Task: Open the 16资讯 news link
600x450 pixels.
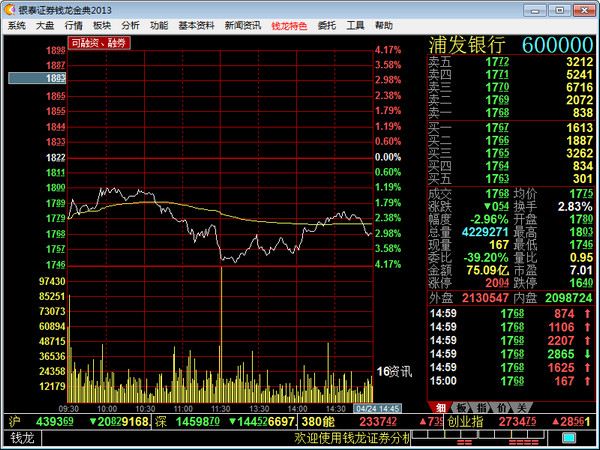Action: (x=394, y=372)
